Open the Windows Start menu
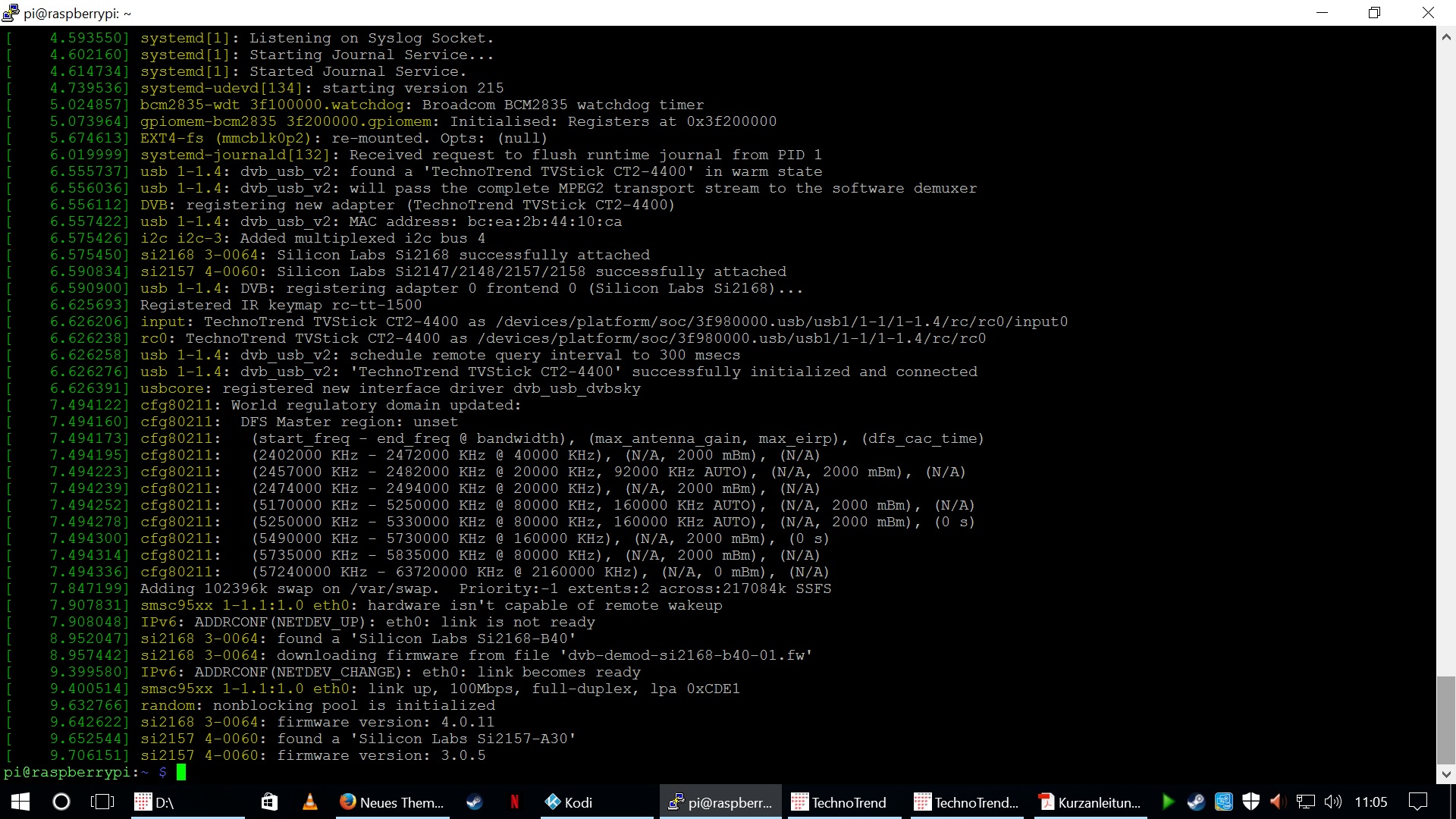This screenshot has width=1456, height=819. point(20,802)
